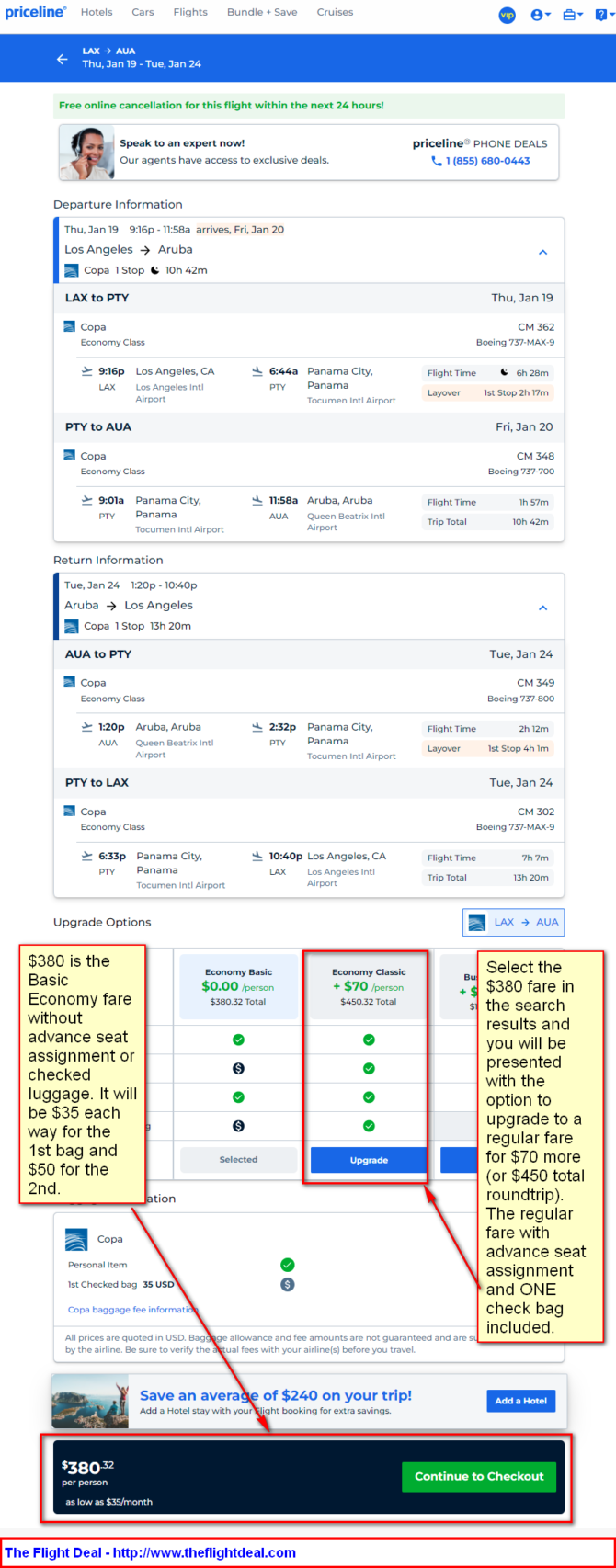Viewport: 616px width, 1568px height.
Task: Click Copa logo in departure summary
Action: (x=71, y=270)
